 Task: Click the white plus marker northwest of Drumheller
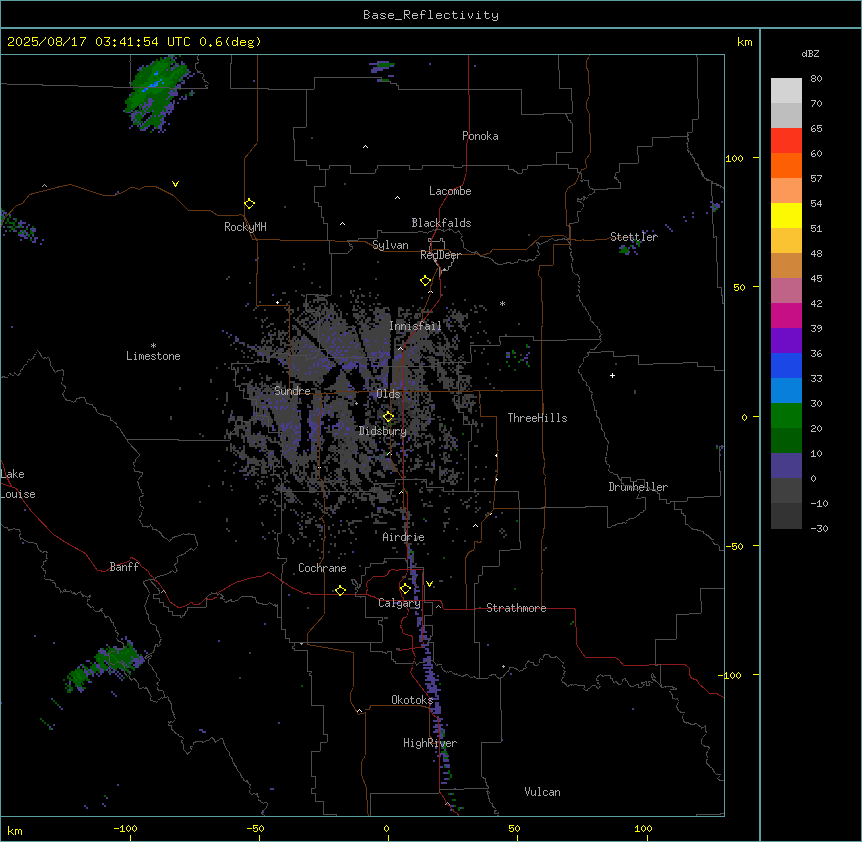pos(612,375)
